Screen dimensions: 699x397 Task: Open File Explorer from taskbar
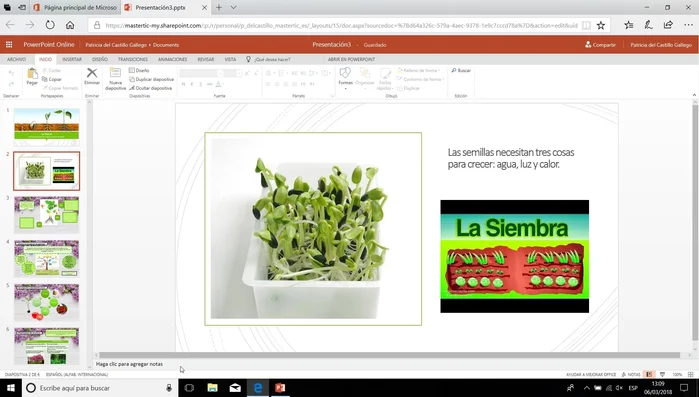[213, 388]
